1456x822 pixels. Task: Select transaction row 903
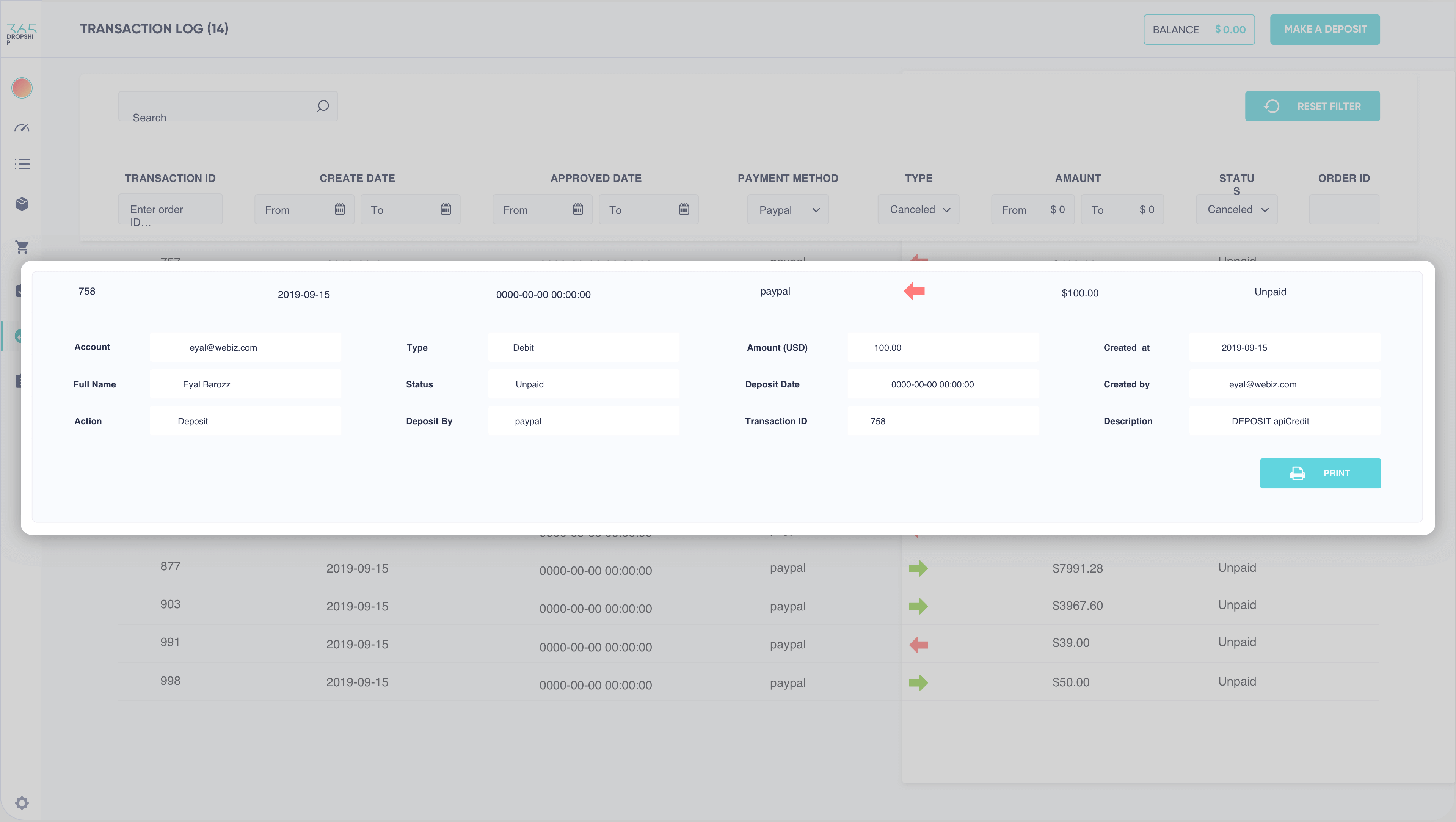pyautogui.click(x=749, y=606)
